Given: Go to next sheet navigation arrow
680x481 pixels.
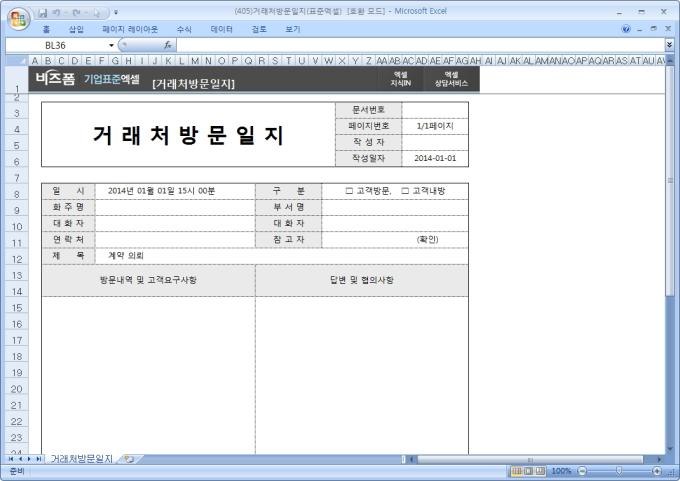Looking at the screenshot, I should point(29,459).
